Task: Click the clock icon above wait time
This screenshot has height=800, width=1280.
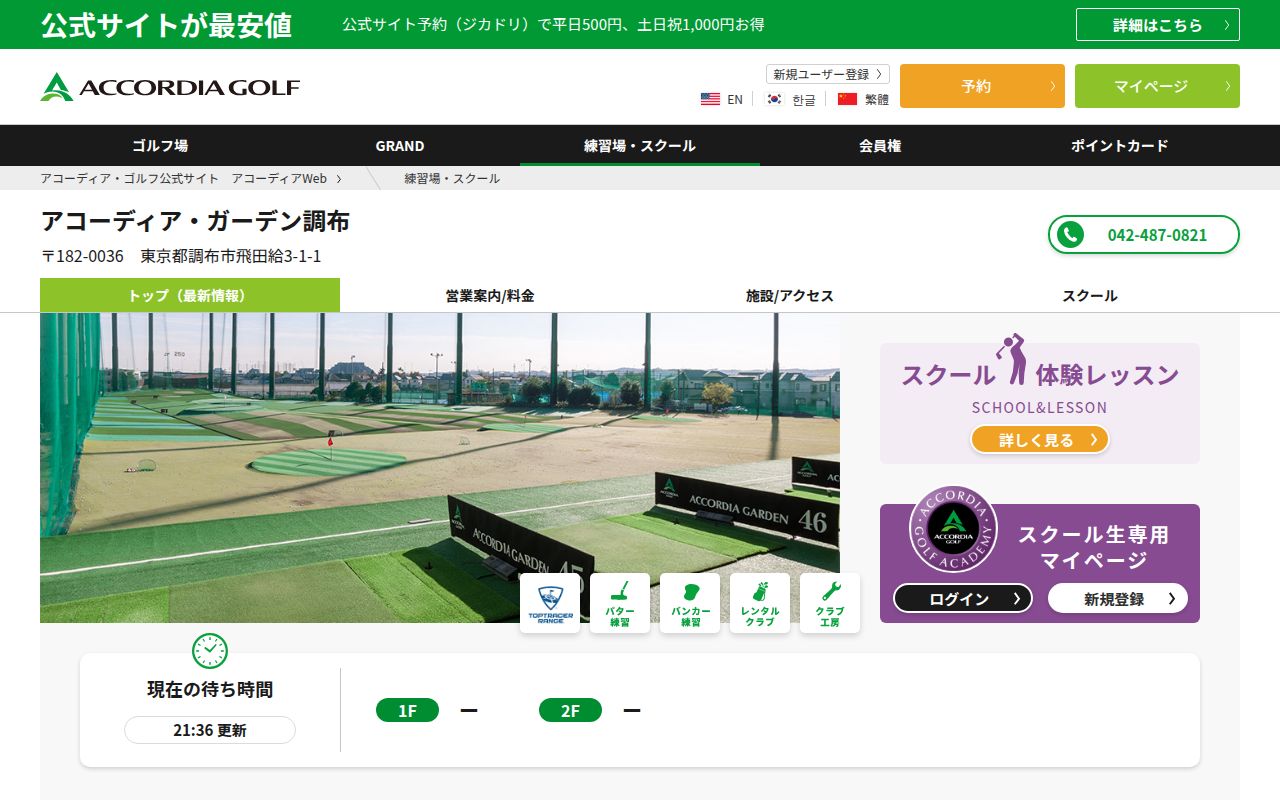Action: coord(210,651)
